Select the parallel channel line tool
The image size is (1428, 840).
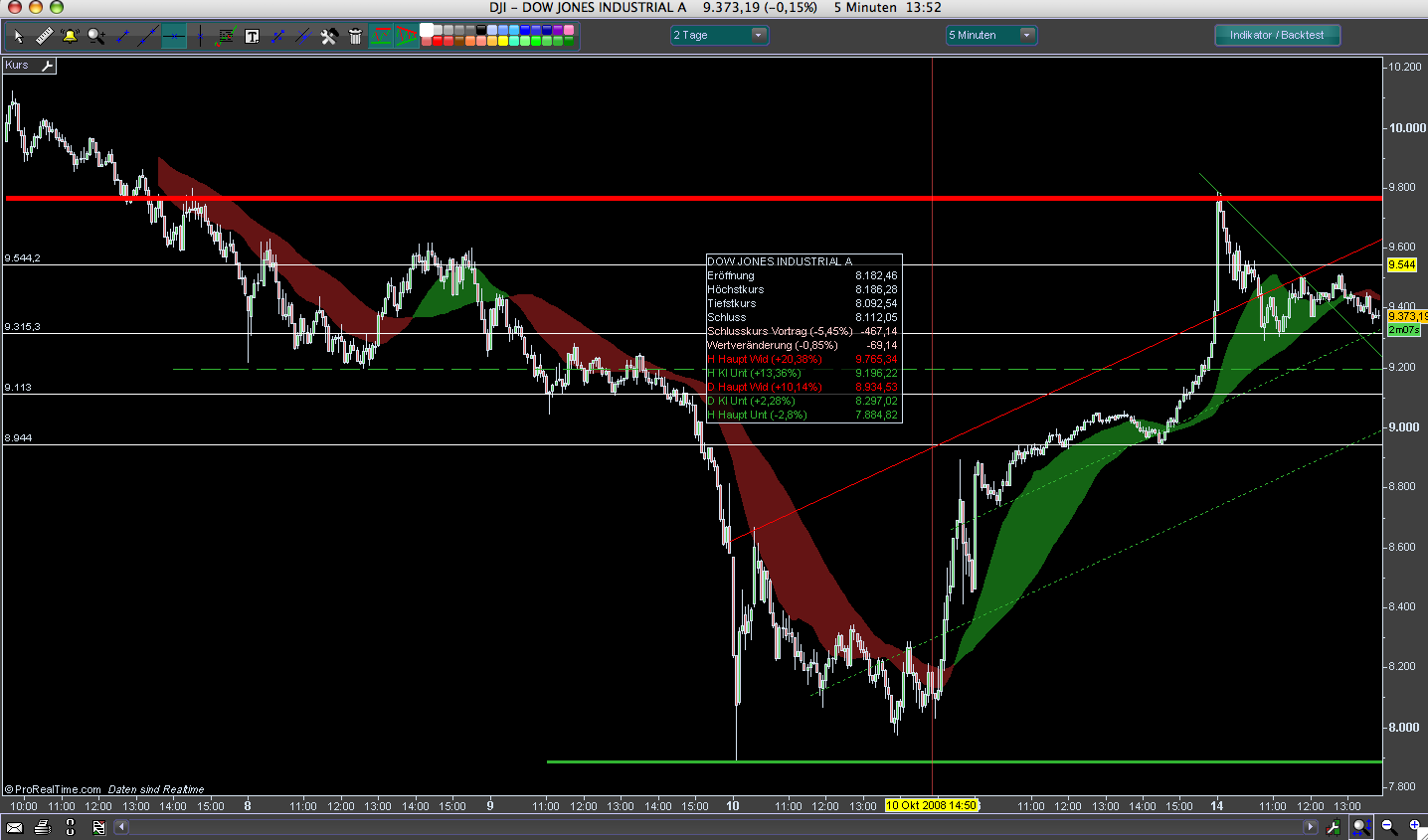pyautogui.click(x=303, y=37)
